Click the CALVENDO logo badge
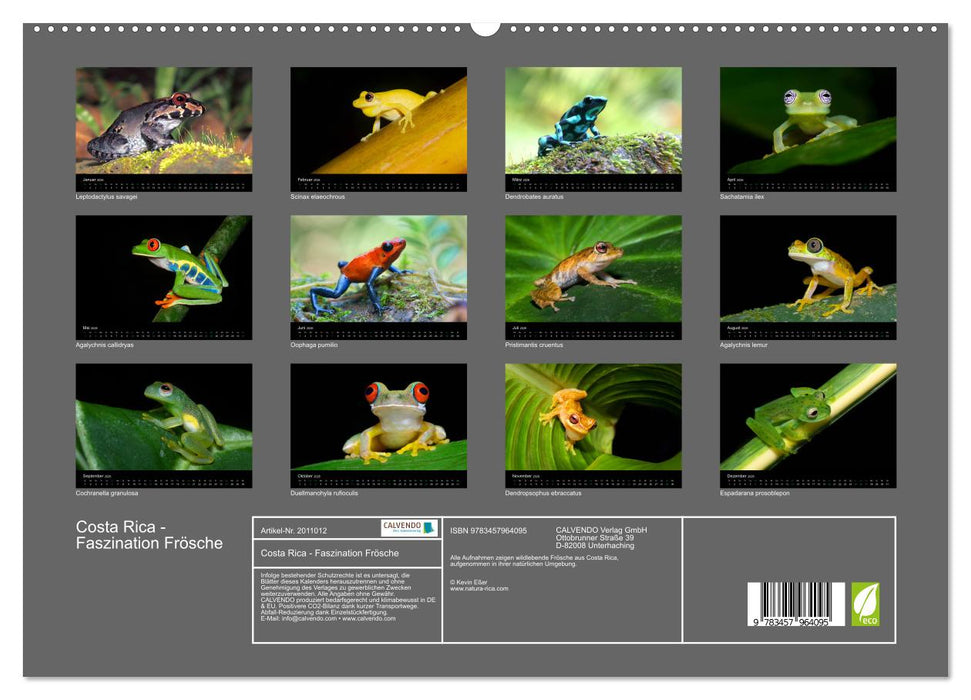971x700 pixels. tap(409, 528)
